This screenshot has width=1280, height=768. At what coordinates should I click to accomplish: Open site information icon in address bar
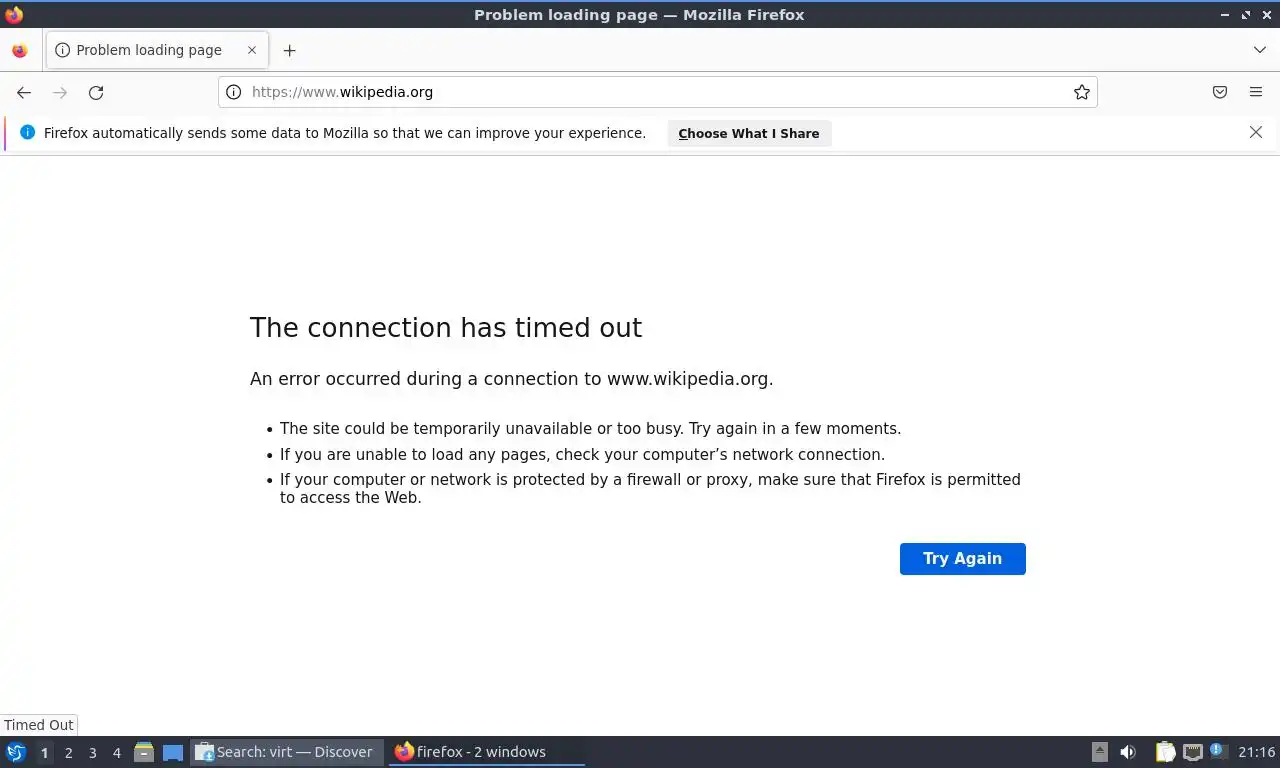click(234, 92)
